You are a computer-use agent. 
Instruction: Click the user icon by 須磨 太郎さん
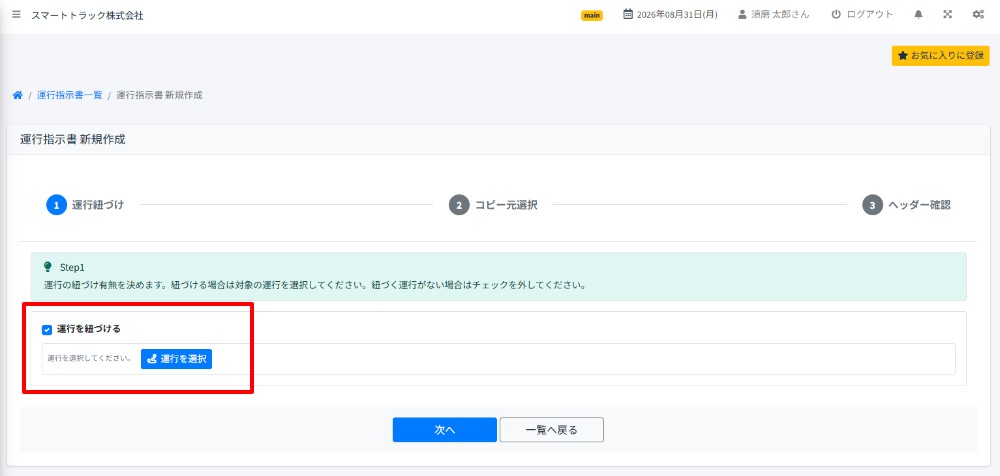tap(742, 15)
